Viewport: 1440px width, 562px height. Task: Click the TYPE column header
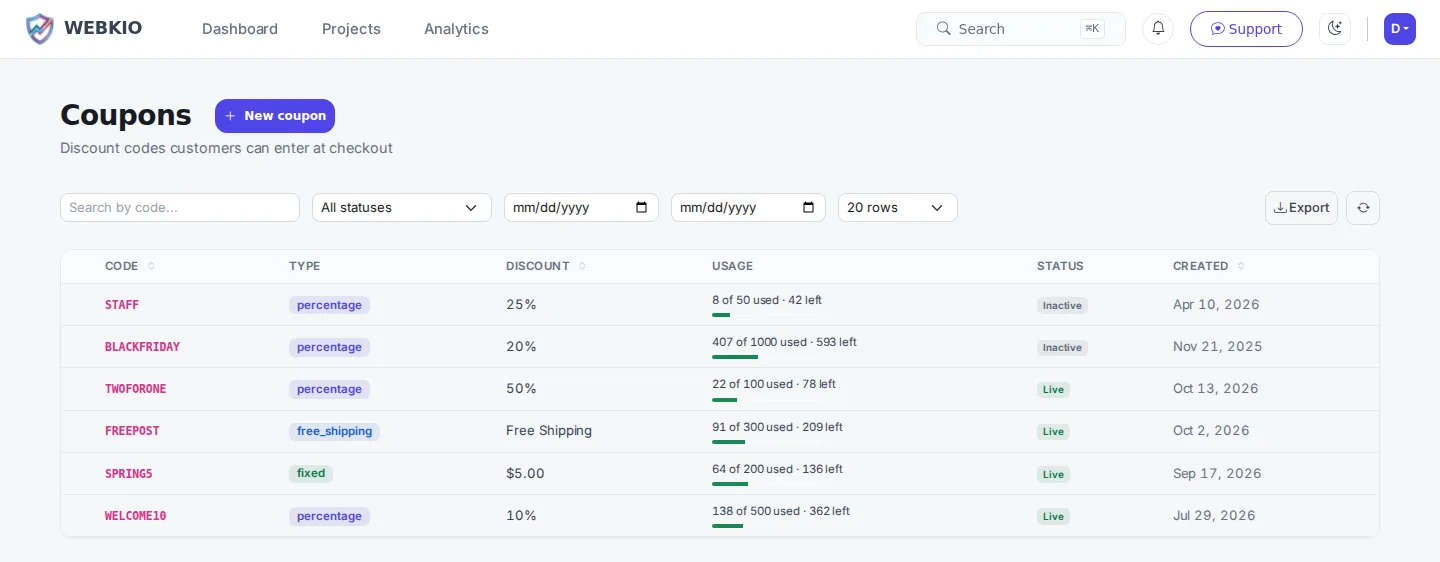[305, 266]
